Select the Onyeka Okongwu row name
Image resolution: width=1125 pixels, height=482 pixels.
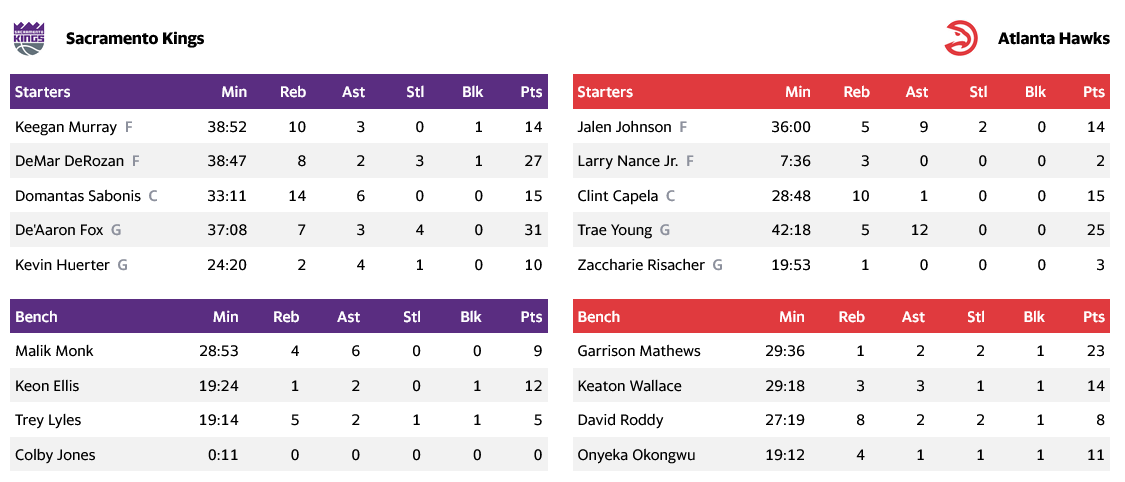click(636, 455)
